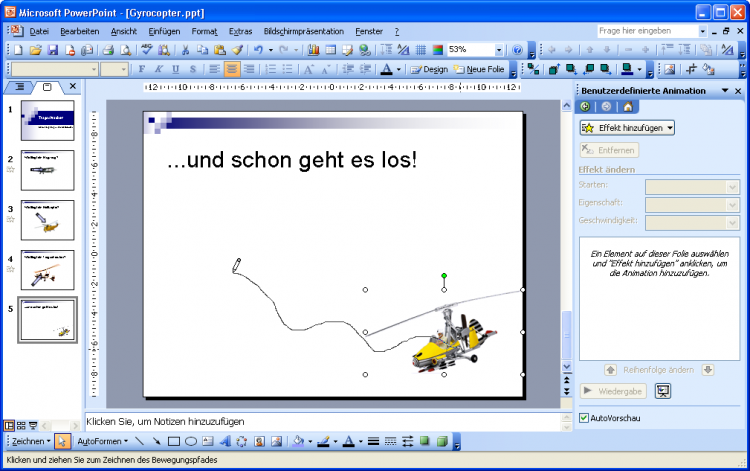The width and height of the screenshot is (750, 471).
Task: Go to task pane home icon
Action: (627, 107)
